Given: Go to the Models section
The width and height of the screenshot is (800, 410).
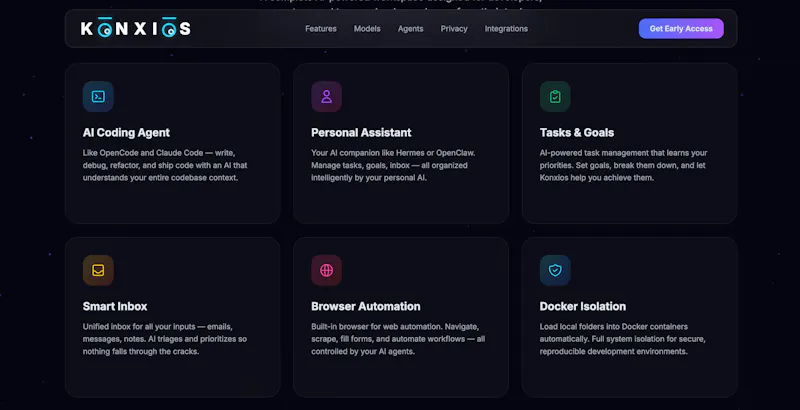Looking at the screenshot, I should (x=367, y=29).
